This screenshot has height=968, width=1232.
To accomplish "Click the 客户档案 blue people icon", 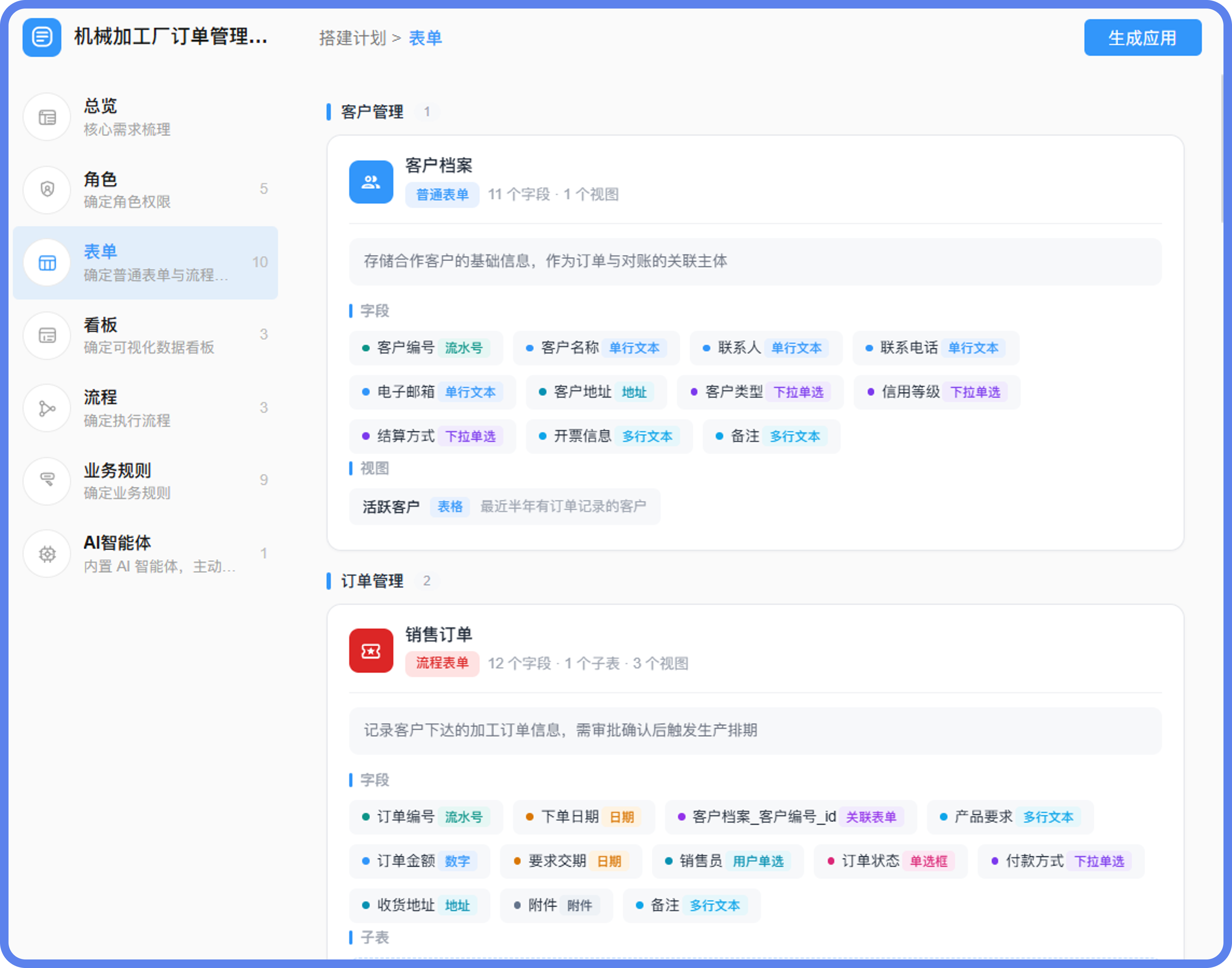I will coord(371,182).
